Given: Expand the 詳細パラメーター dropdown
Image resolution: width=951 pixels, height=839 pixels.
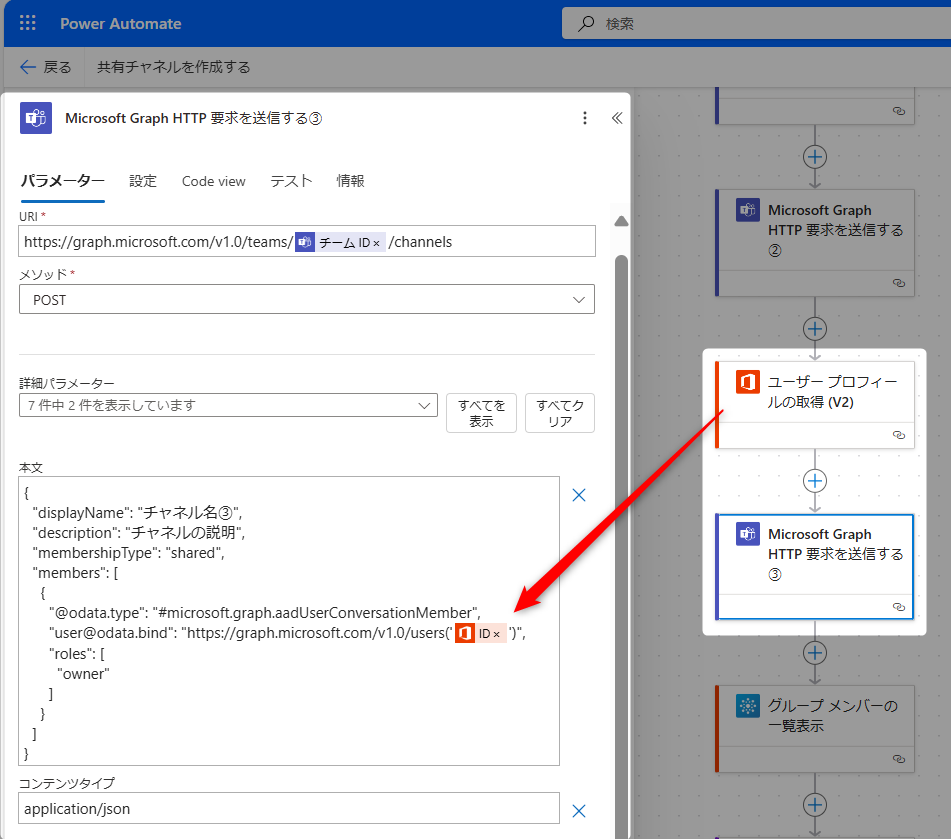Looking at the screenshot, I should click(x=228, y=405).
